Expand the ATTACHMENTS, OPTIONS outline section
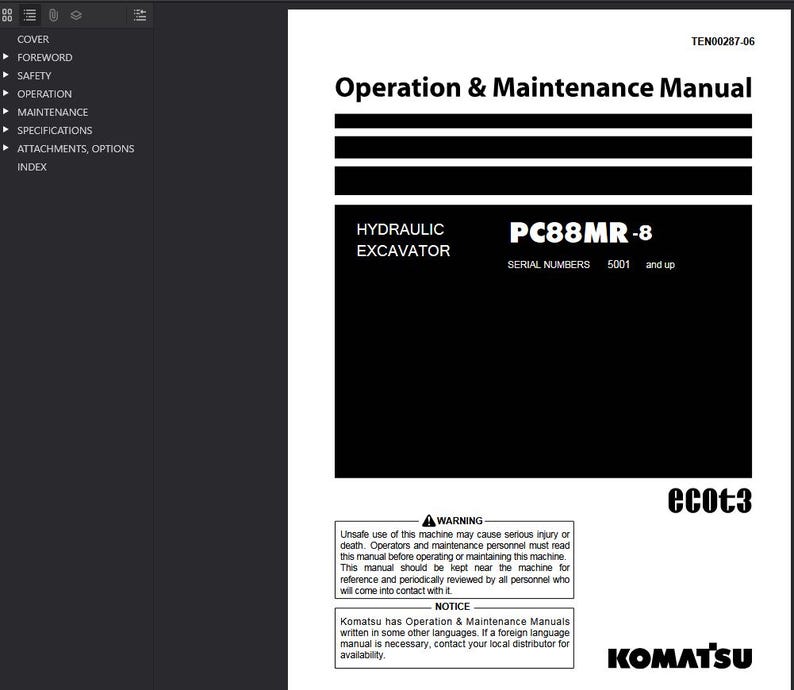The width and height of the screenshot is (794, 690). 6,148
